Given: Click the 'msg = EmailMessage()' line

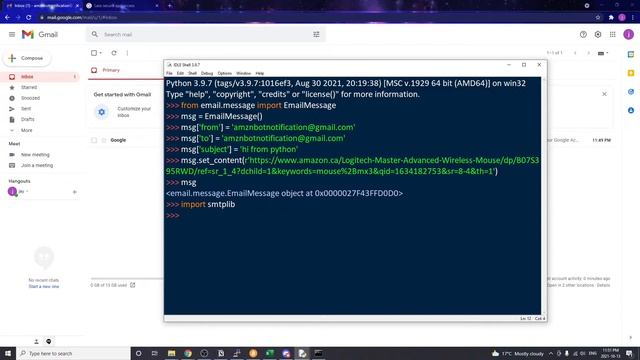Looking at the screenshot, I should pyautogui.click(x=222, y=116).
